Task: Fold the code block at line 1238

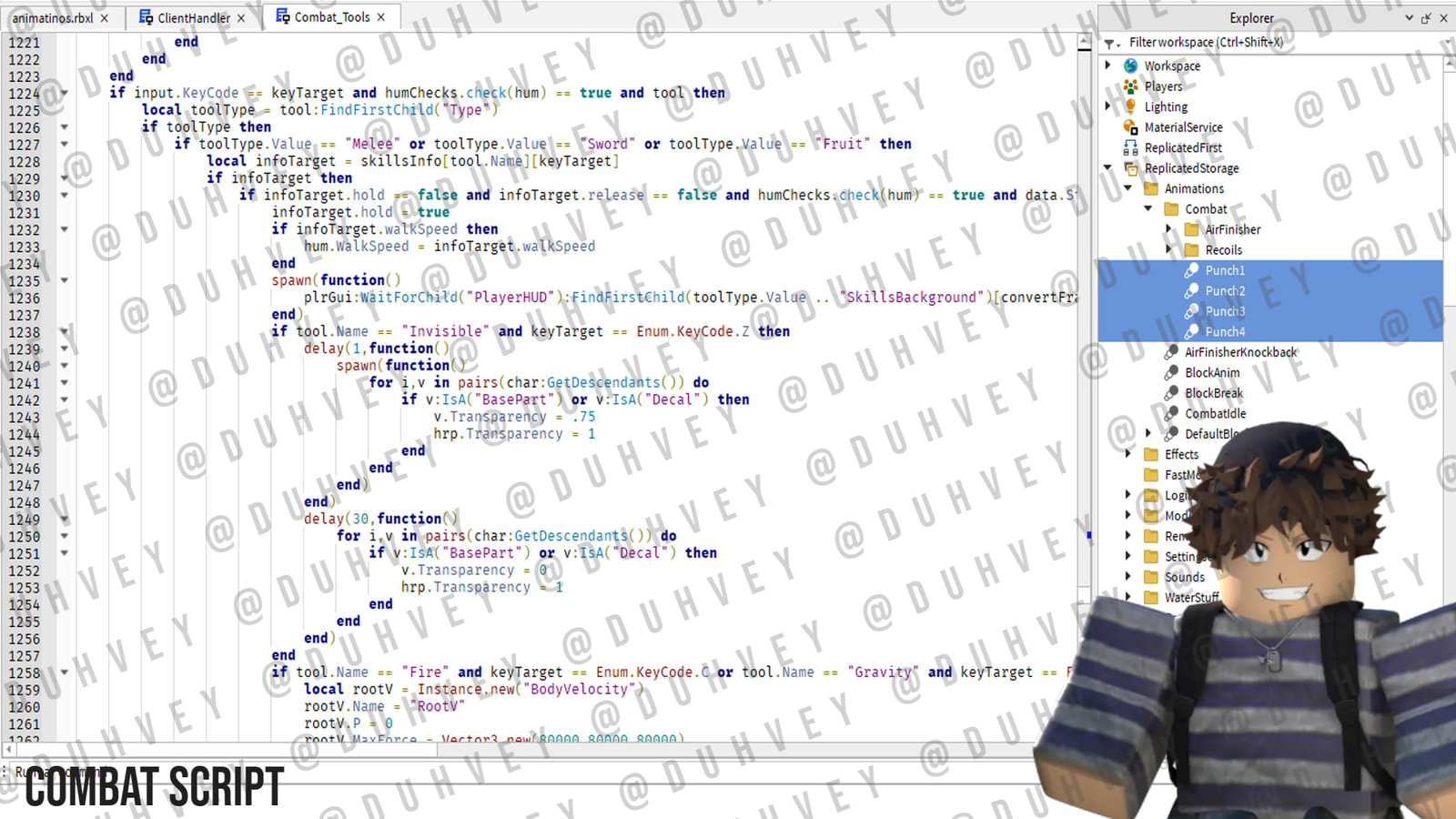Action: [x=65, y=332]
